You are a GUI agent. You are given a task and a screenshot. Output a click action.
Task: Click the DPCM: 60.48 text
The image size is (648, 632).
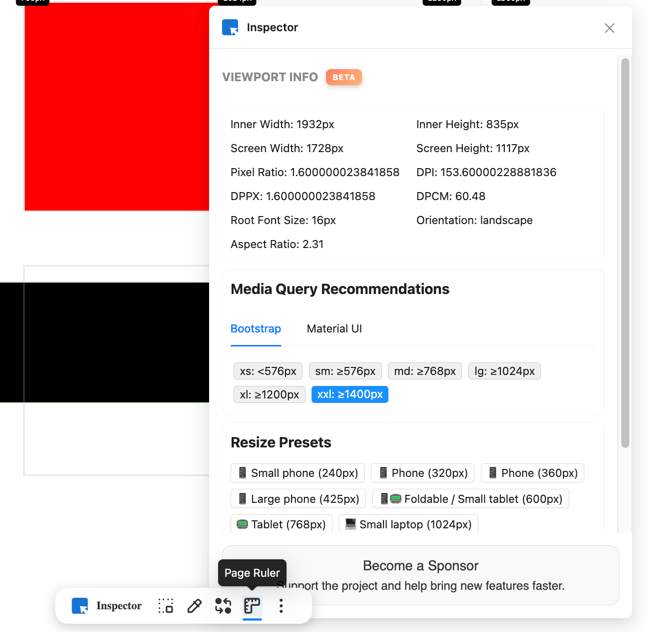[450, 196]
